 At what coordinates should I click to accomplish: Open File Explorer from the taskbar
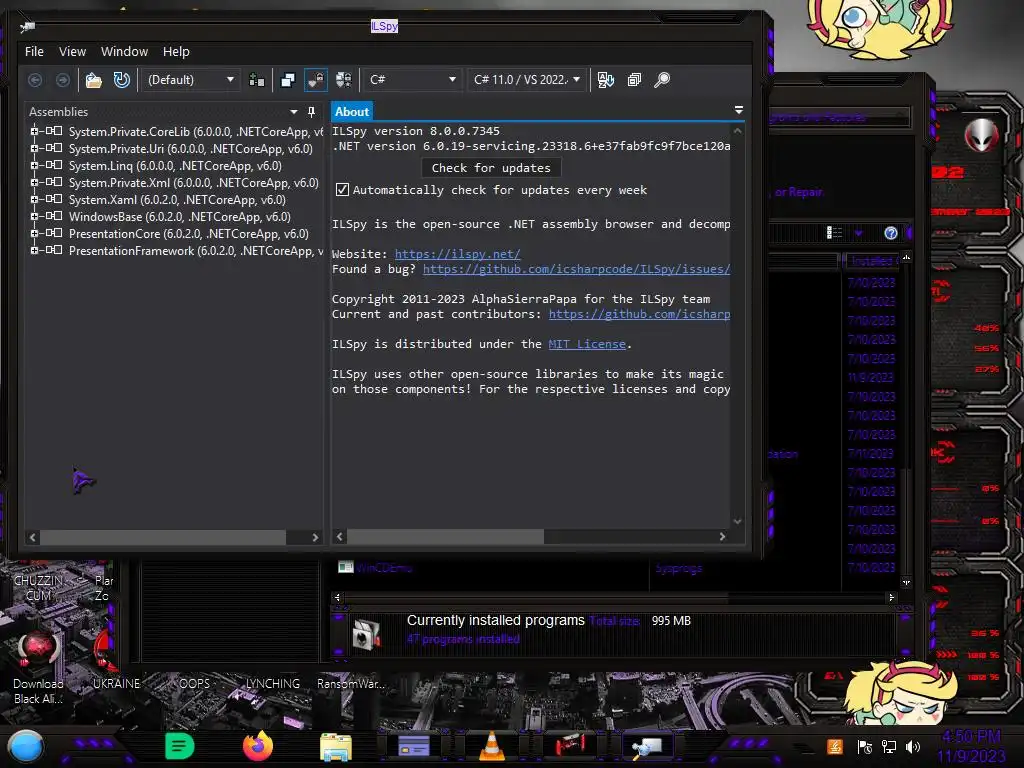[336, 747]
